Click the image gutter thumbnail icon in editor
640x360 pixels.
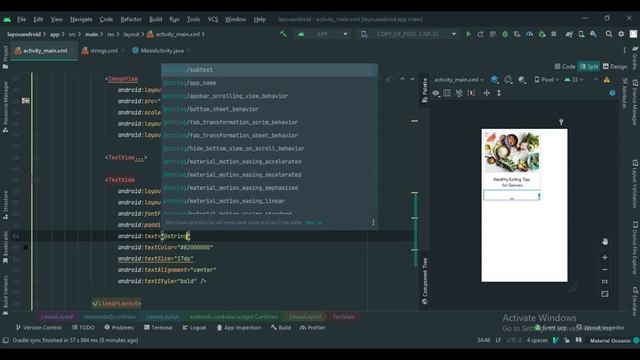pyautogui.click(x=26, y=100)
